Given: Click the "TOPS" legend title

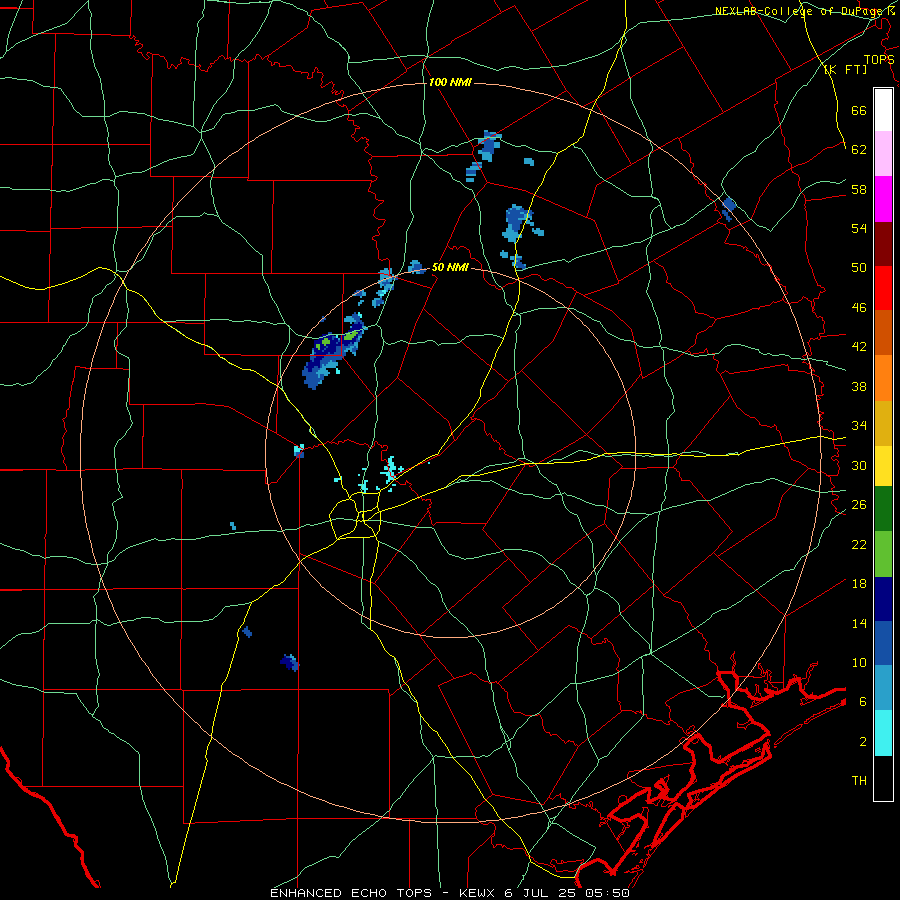Looking at the screenshot, I should tap(879, 59).
